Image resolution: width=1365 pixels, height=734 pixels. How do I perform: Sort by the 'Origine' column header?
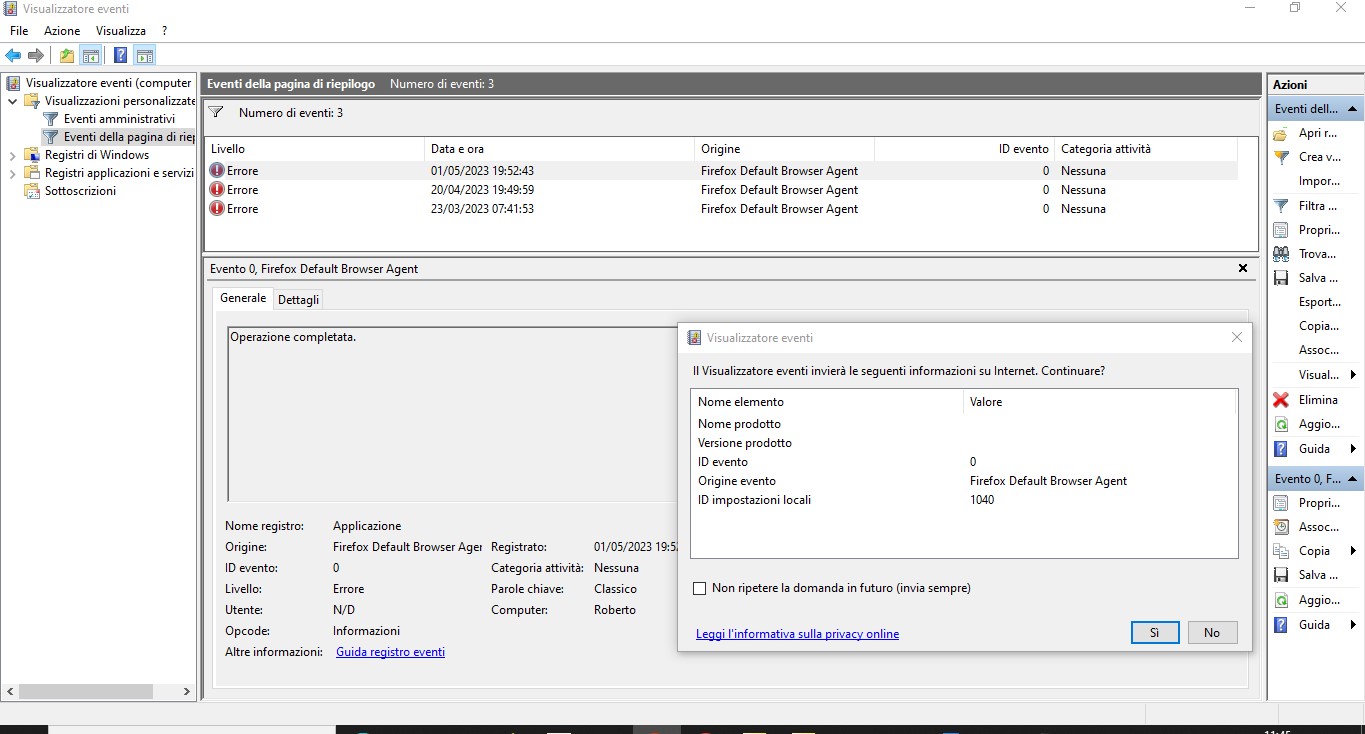(x=784, y=149)
